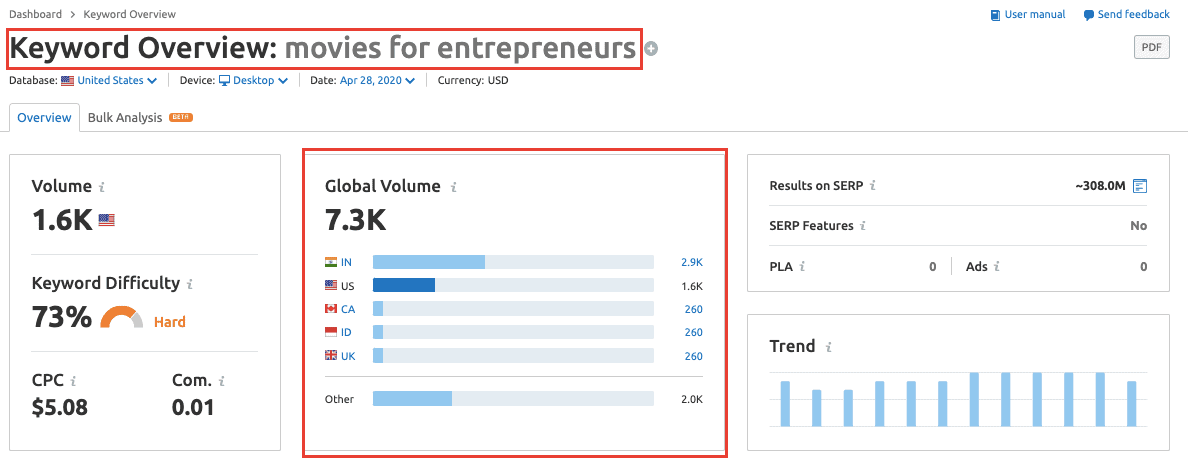Click the ~308.0M results value
The image size is (1188, 465).
coord(1101,186)
